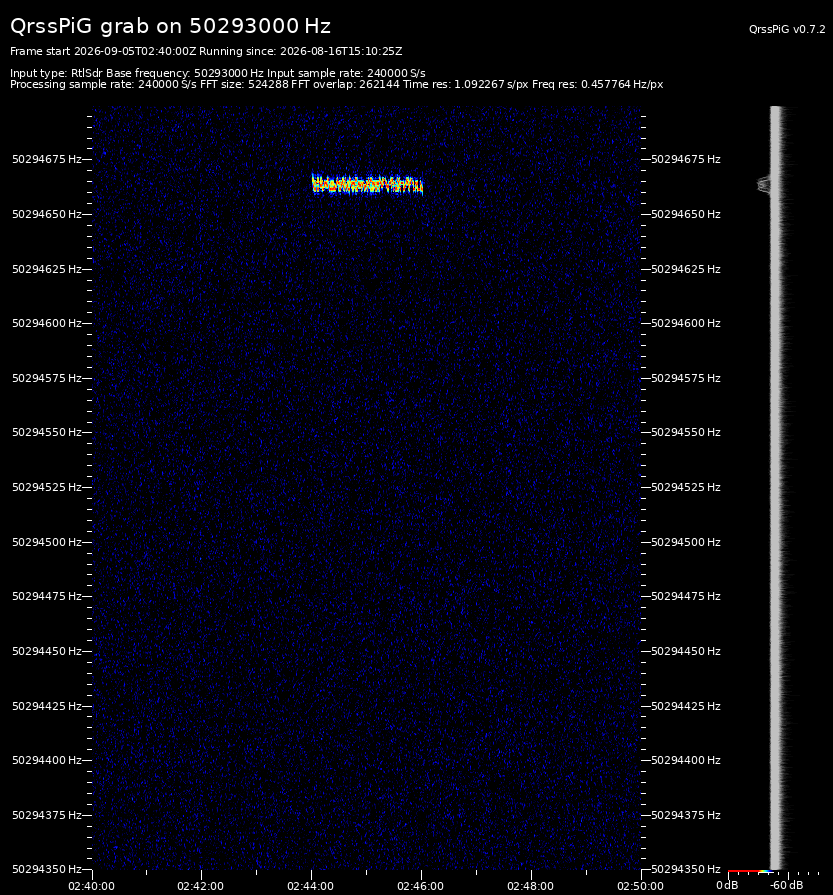Viewport: 833px width, 895px height.
Task: Click the 02:42:00 time axis label
Action: pyautogui.click(x=200, y=886)
